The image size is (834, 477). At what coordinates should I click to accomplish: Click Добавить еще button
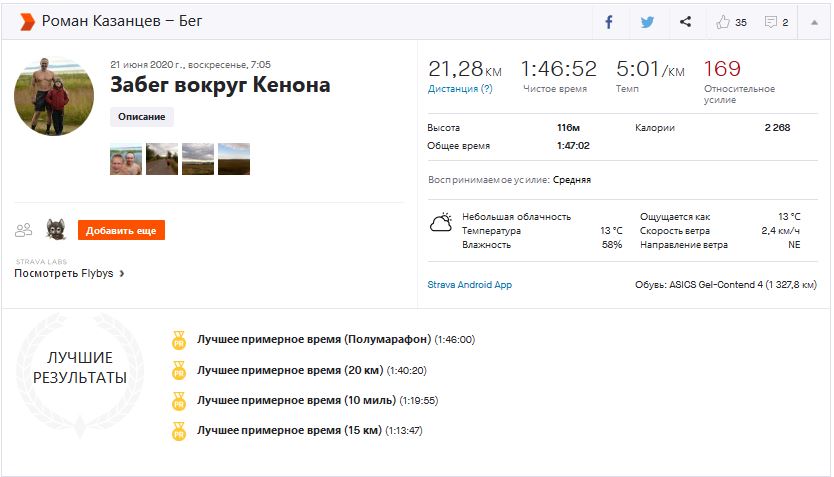tap(121, 231)
